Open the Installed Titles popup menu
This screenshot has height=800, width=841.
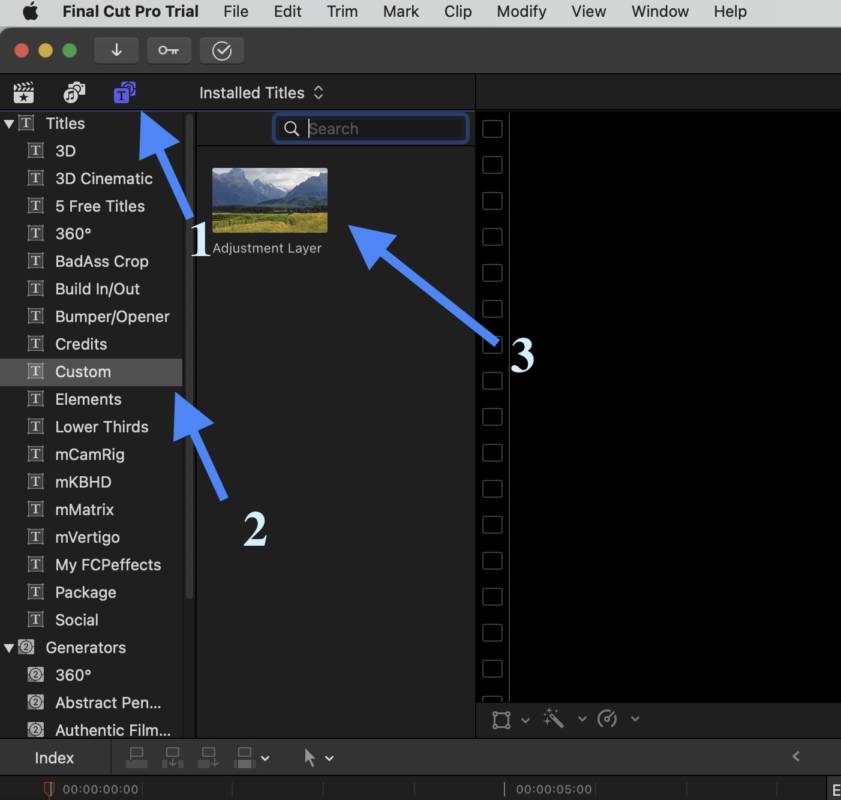pyautogui.click(x=261, y=93)
